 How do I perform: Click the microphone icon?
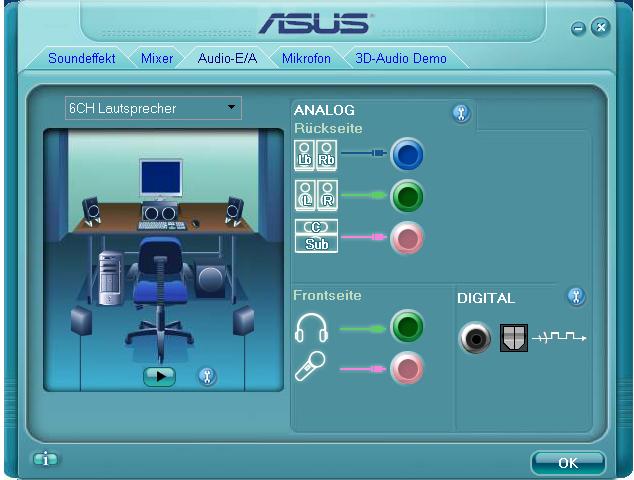pyautogui.click(x=310, y=366)
